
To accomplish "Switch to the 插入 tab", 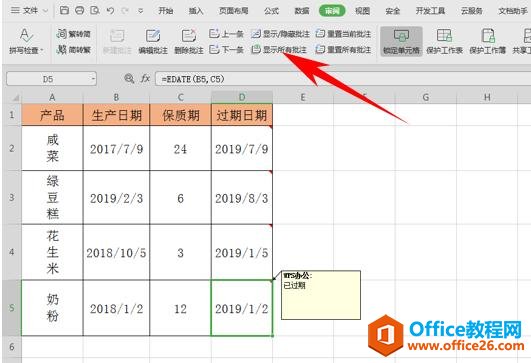I will [196, 11].
